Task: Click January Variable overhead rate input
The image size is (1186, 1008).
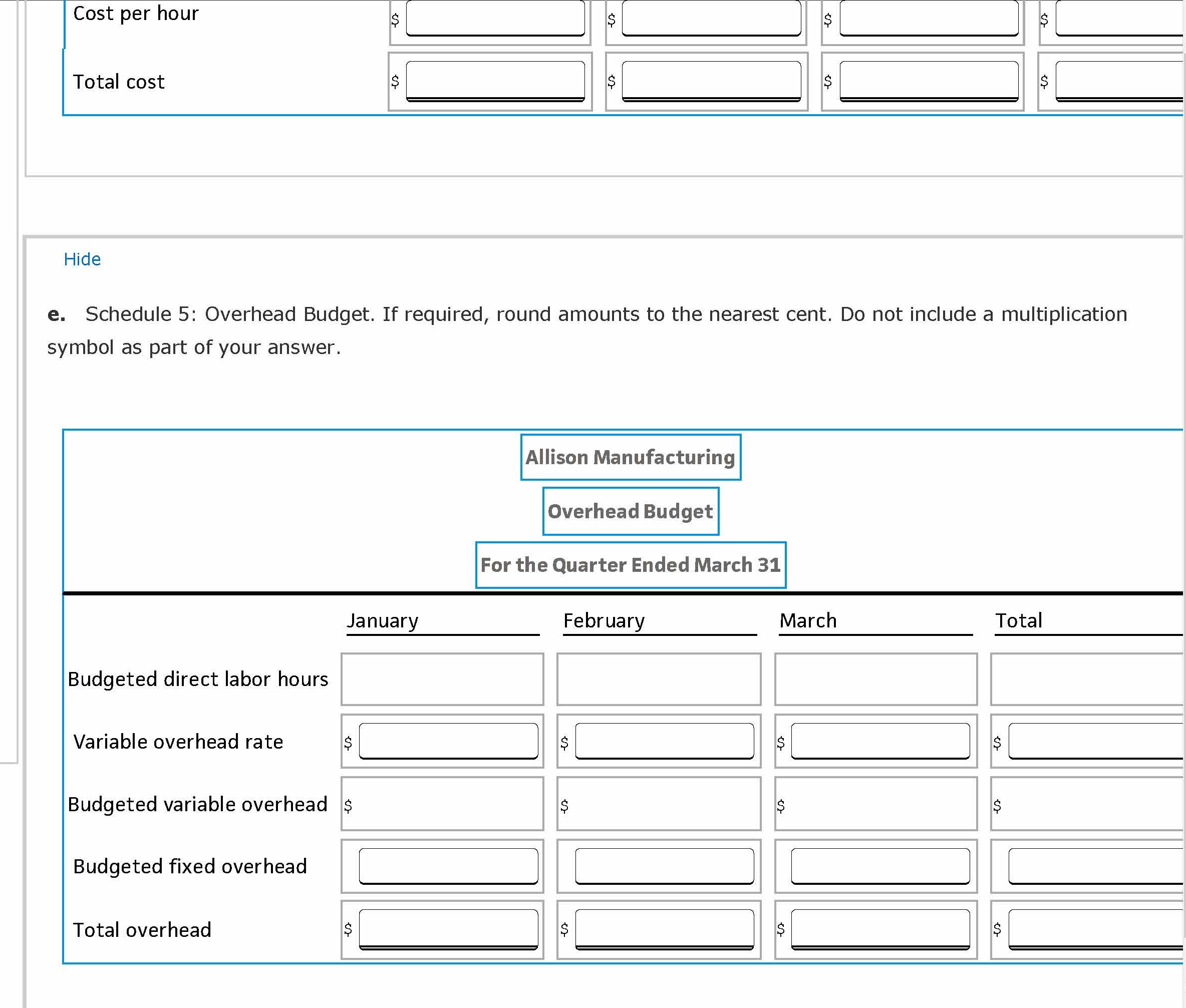Action: (448, 741)
